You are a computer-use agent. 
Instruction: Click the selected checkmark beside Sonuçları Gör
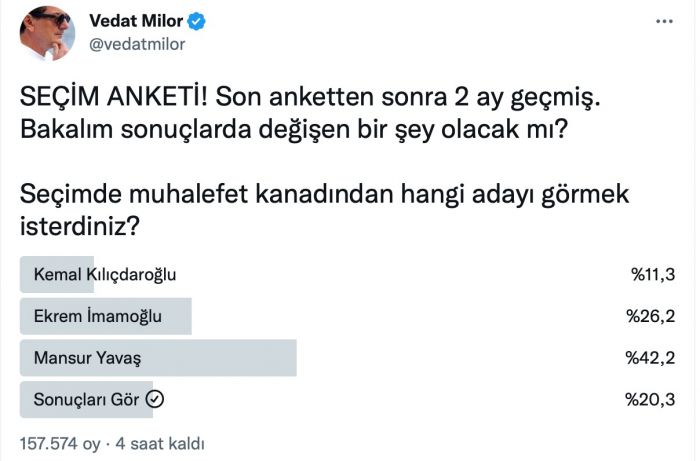(155, 400)
